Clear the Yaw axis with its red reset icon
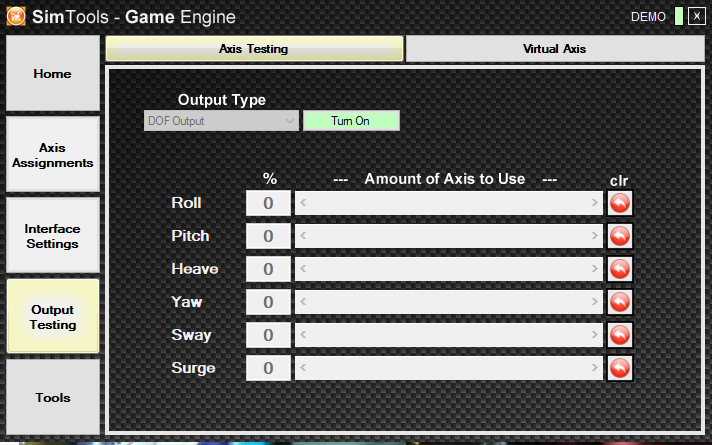 (x=620, y=302)
